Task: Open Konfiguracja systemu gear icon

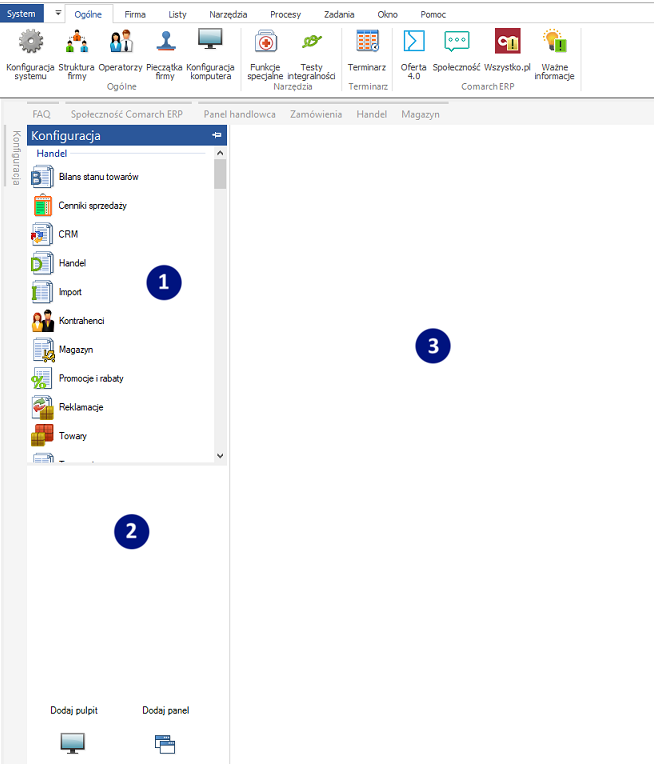Action: [31, 41]
